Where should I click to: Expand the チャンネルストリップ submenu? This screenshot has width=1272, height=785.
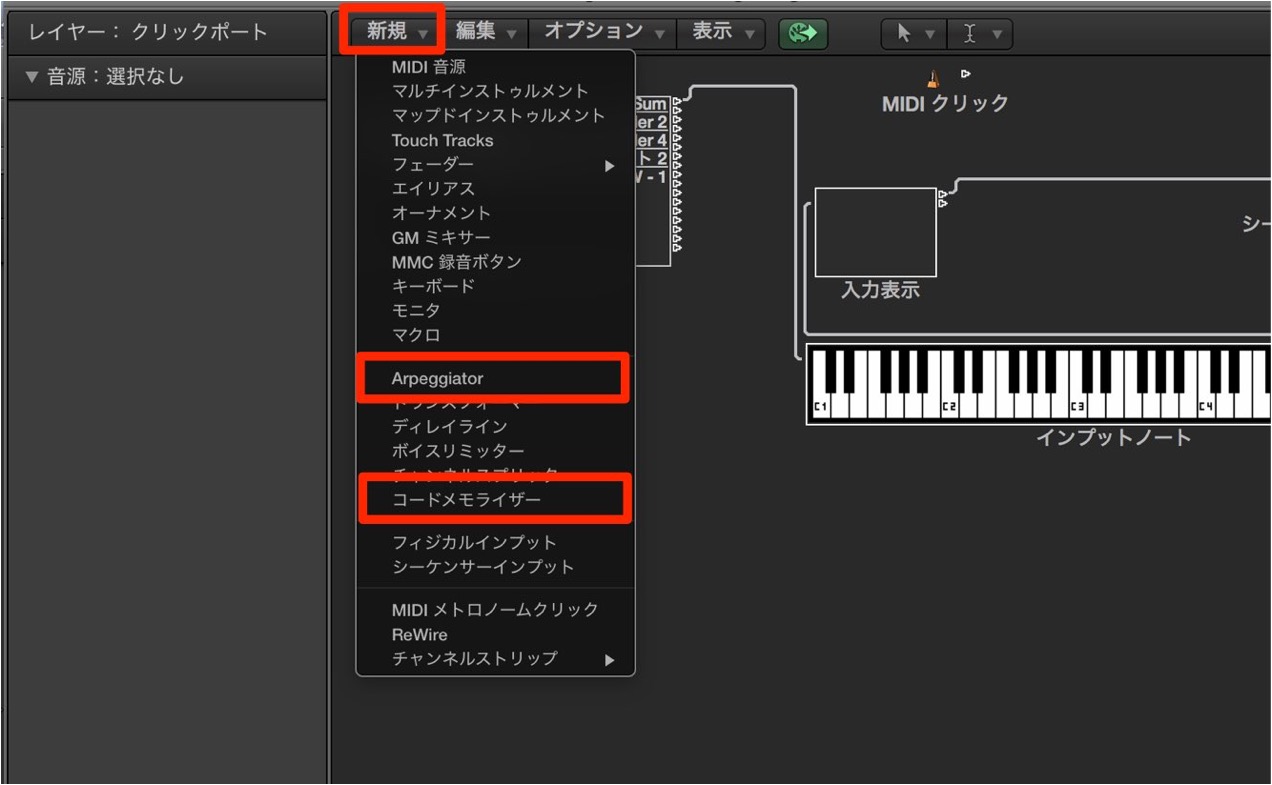[x=495, y=659]
